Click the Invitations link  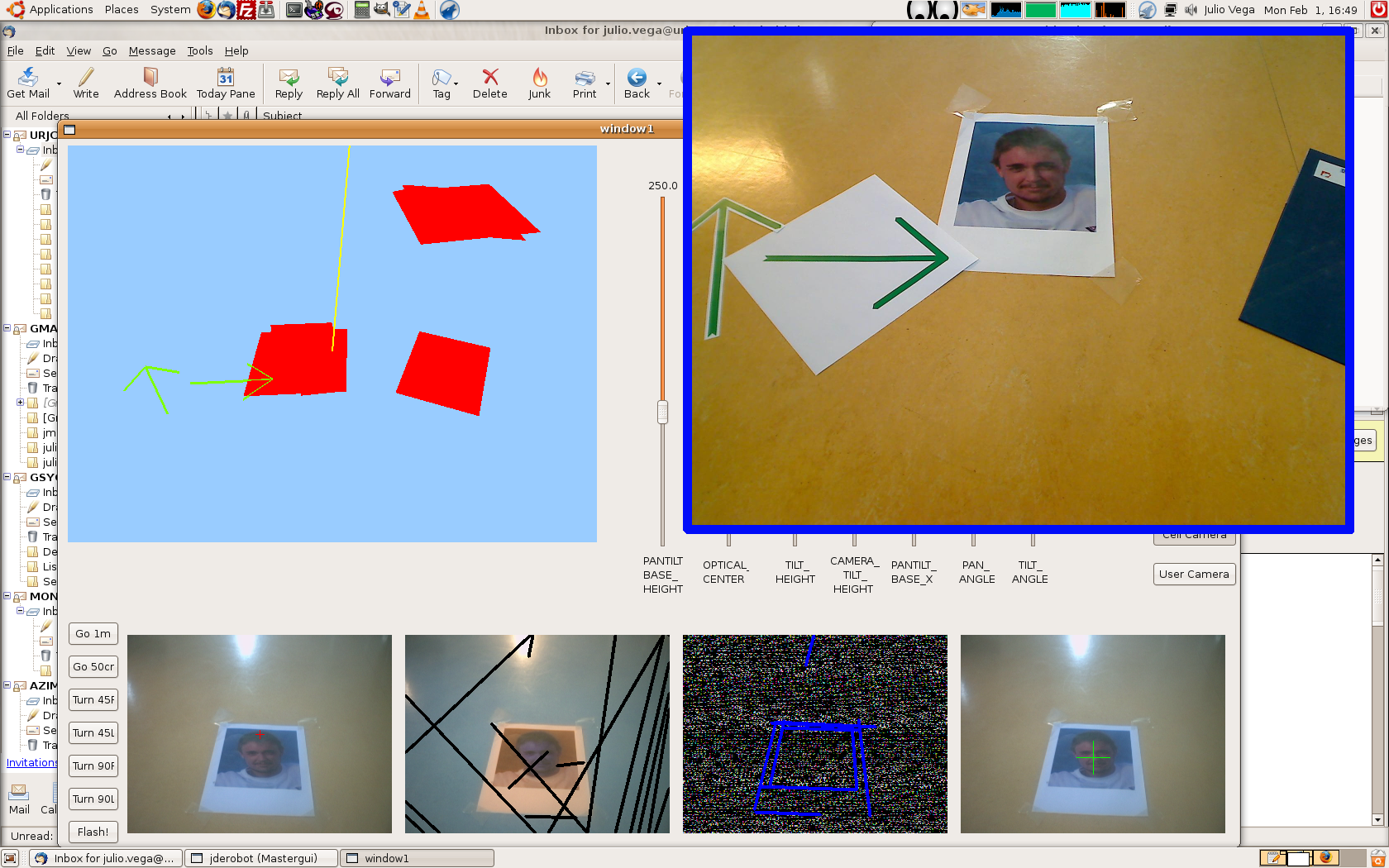pyautogui.click(x=31, y=763)
